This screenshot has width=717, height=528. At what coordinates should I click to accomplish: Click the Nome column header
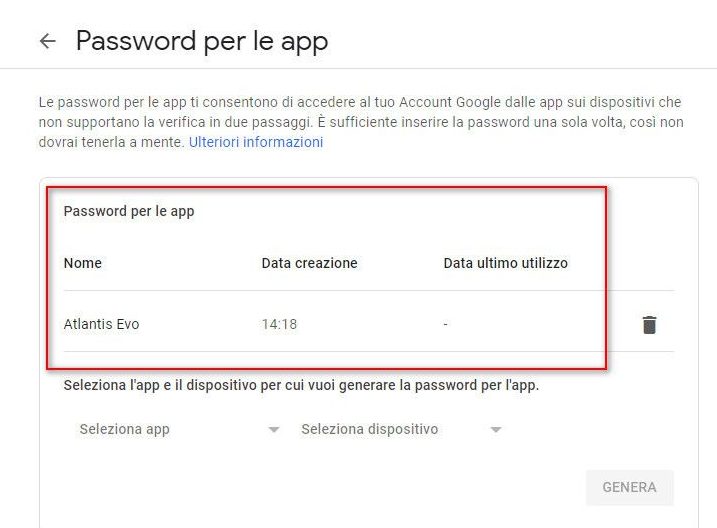(x=83, y=263)
